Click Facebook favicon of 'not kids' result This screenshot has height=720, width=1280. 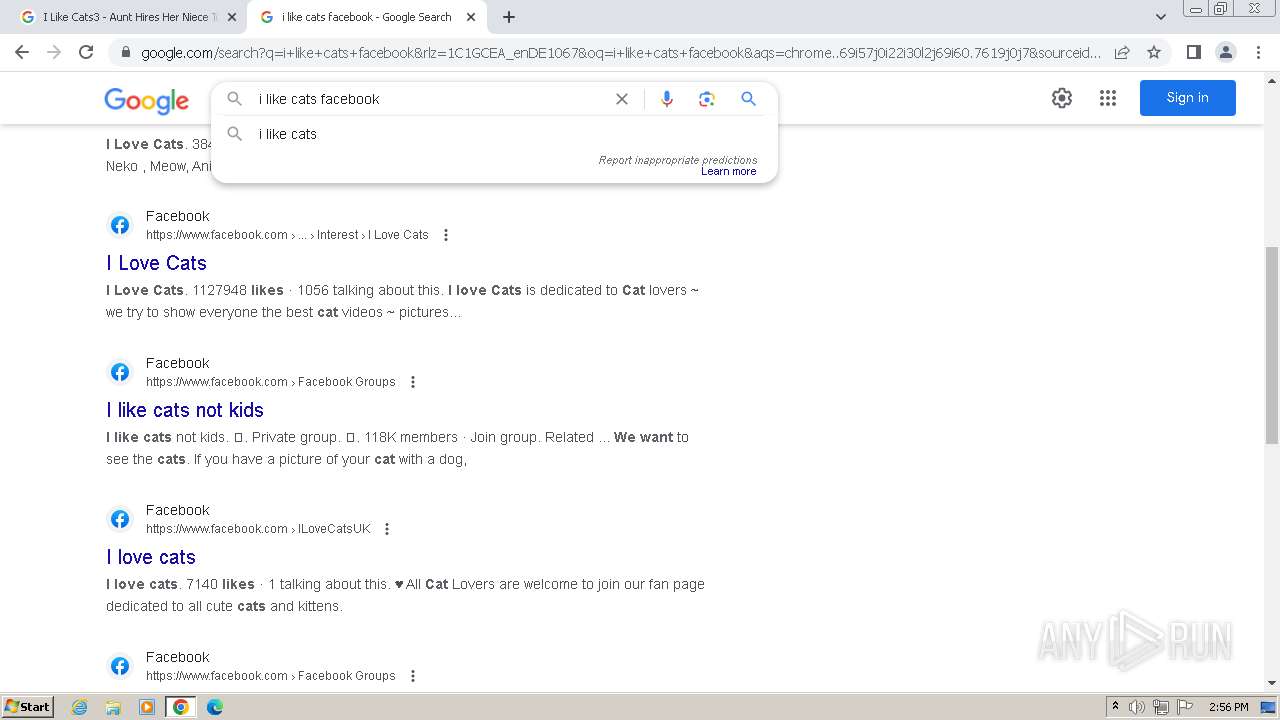coord(120,372)
